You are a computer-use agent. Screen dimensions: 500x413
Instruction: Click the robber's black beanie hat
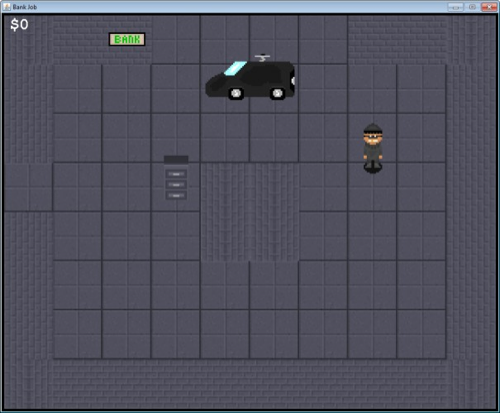pos(373,129)
